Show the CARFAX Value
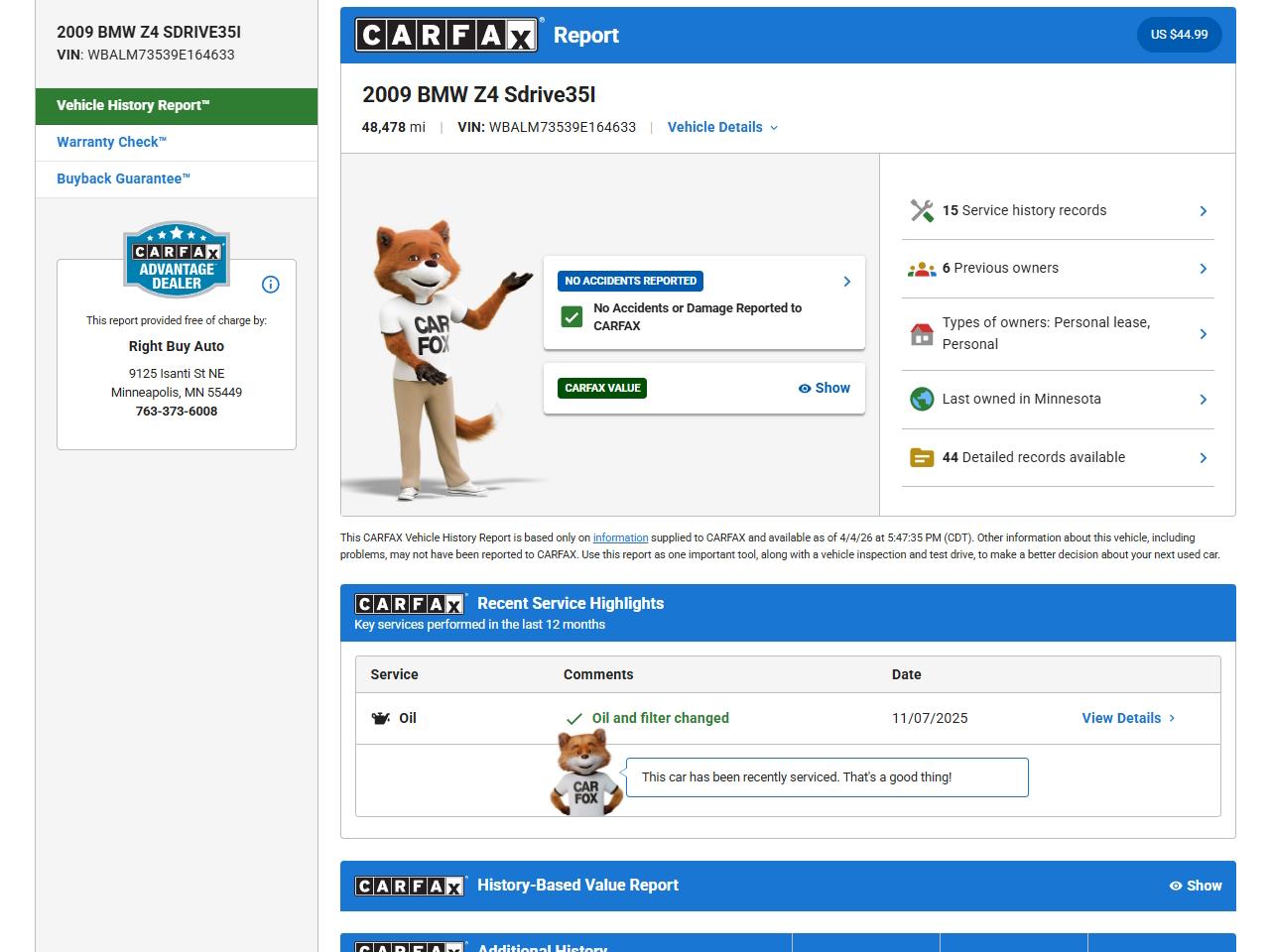Image resolution: width=1270 pixels, height=952 pixels. click(825, 388)
